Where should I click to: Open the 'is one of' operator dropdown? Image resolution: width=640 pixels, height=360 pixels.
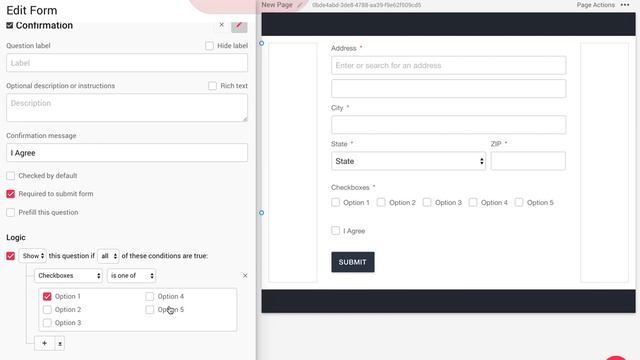click(131, 276)
